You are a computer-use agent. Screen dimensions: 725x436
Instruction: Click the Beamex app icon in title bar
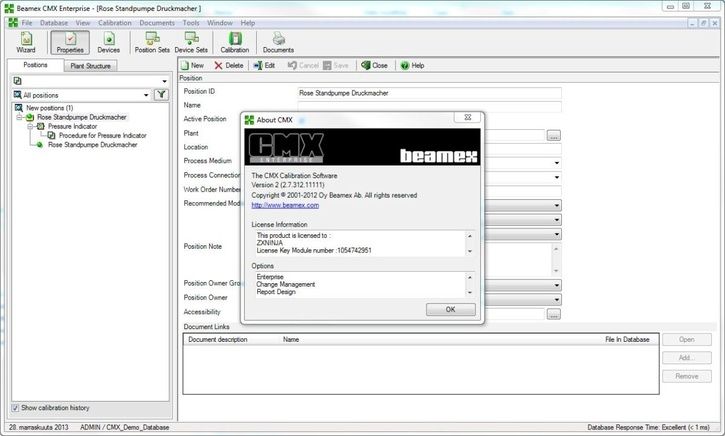(9, 8)
